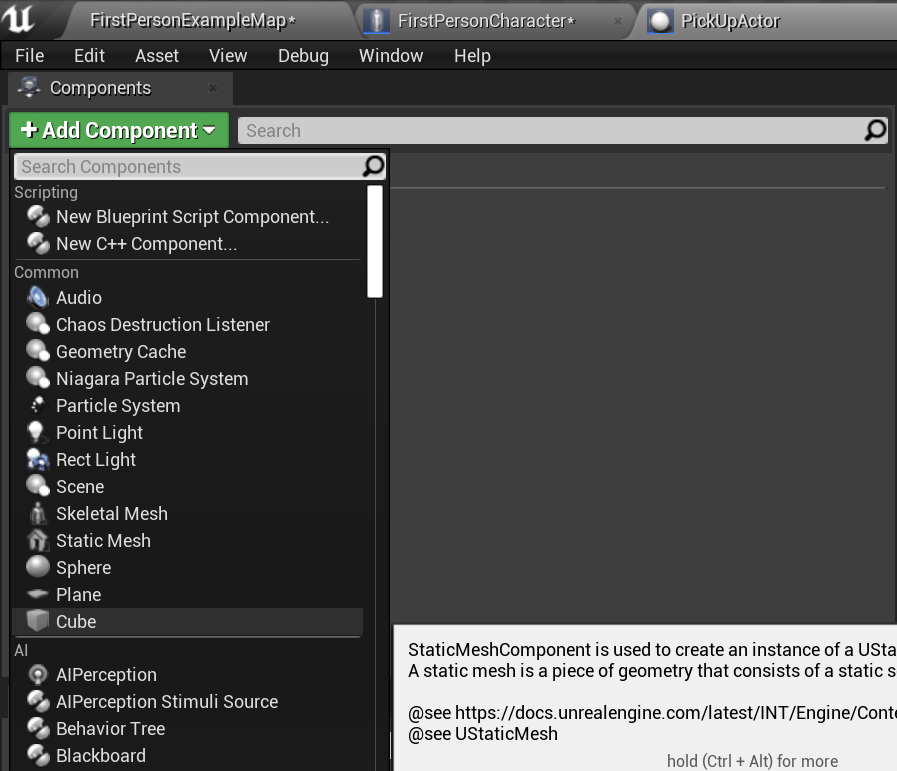Select Plane entry
The width and height of the screenshot is (897, 771).
tap(186, 594)
